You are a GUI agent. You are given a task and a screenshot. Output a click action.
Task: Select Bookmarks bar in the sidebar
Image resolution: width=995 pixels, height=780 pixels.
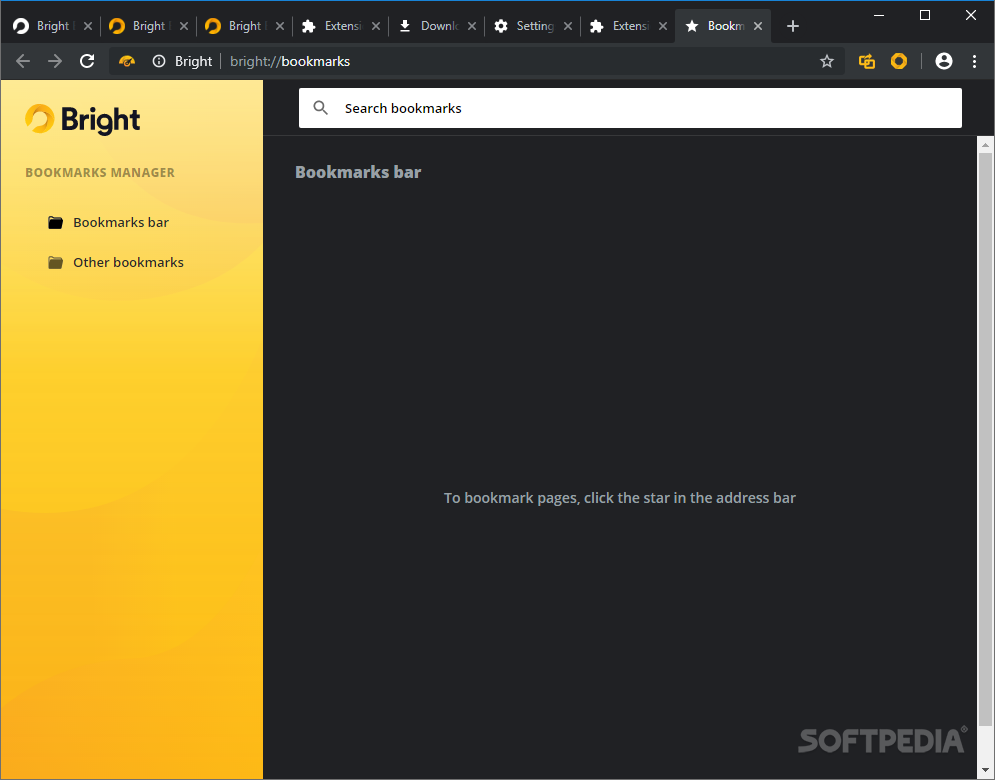click(121, 222)
